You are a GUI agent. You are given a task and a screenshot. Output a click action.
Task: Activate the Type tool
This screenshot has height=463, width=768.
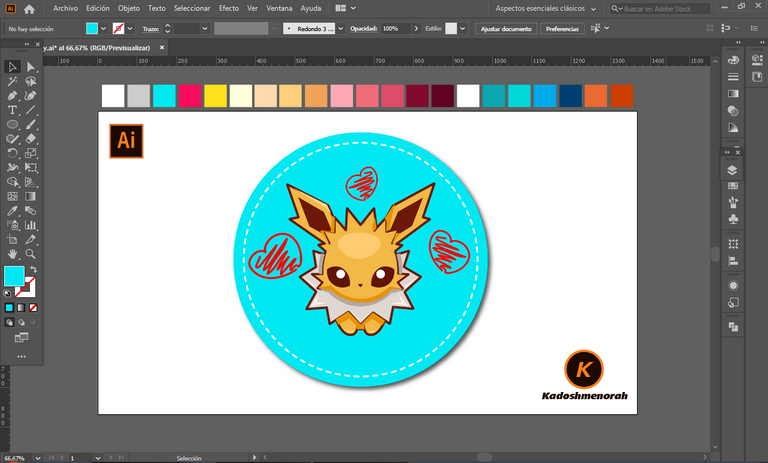tap(12, 110)
